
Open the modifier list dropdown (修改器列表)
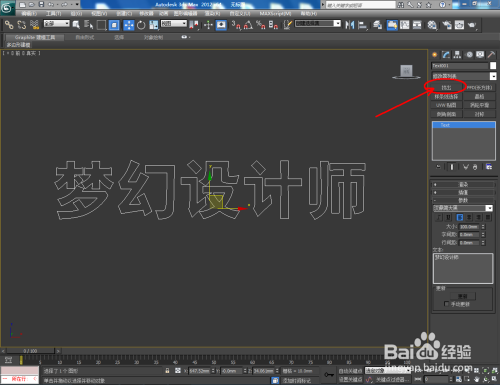pyautogui.click(x=464, y=76)
